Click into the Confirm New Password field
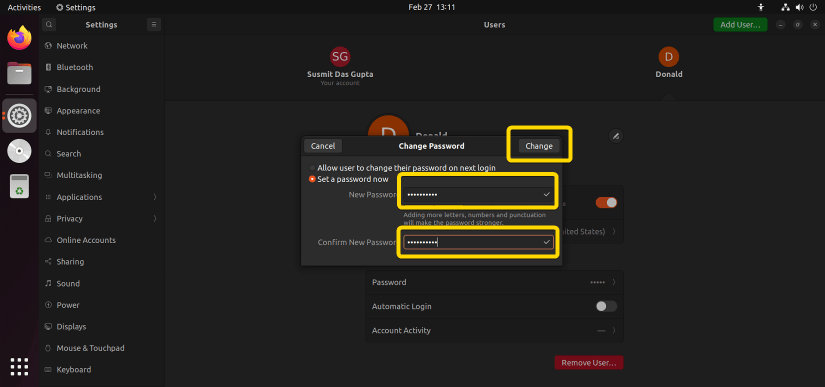The height and width of the screenshot is (387, 825). (x=478, y=242)
